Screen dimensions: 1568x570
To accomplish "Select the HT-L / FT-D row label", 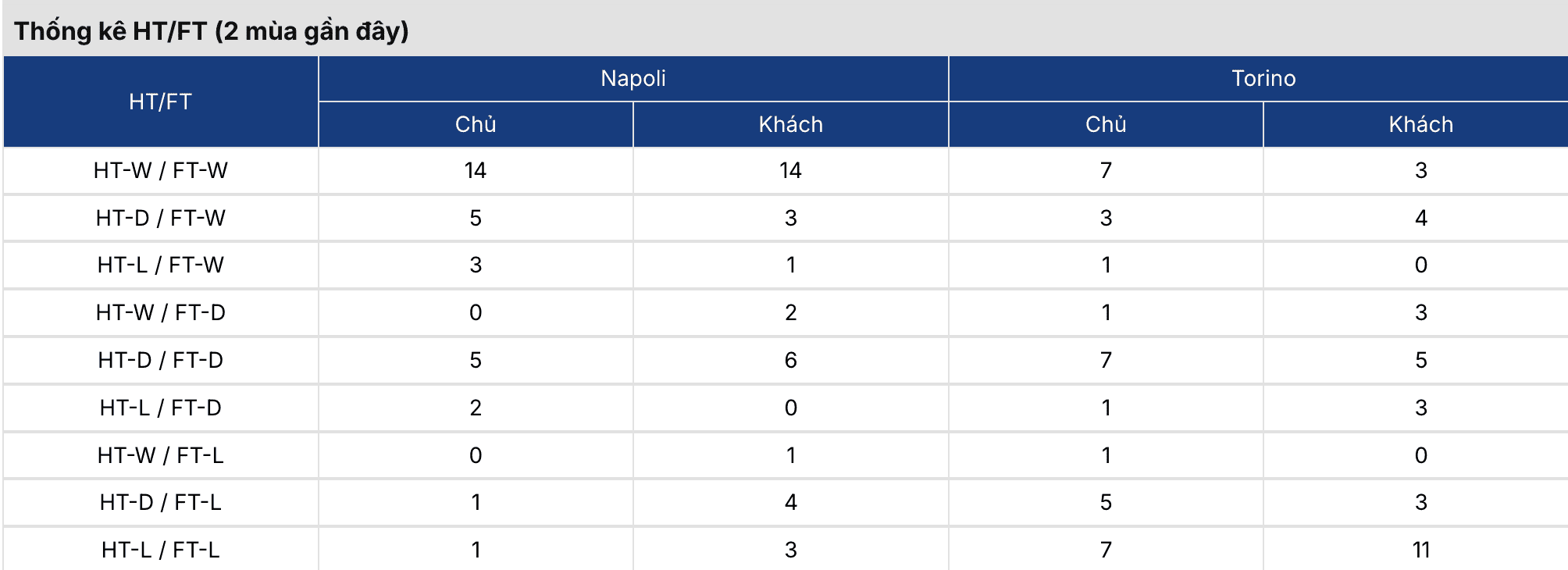I will click(x=160, y=408).
